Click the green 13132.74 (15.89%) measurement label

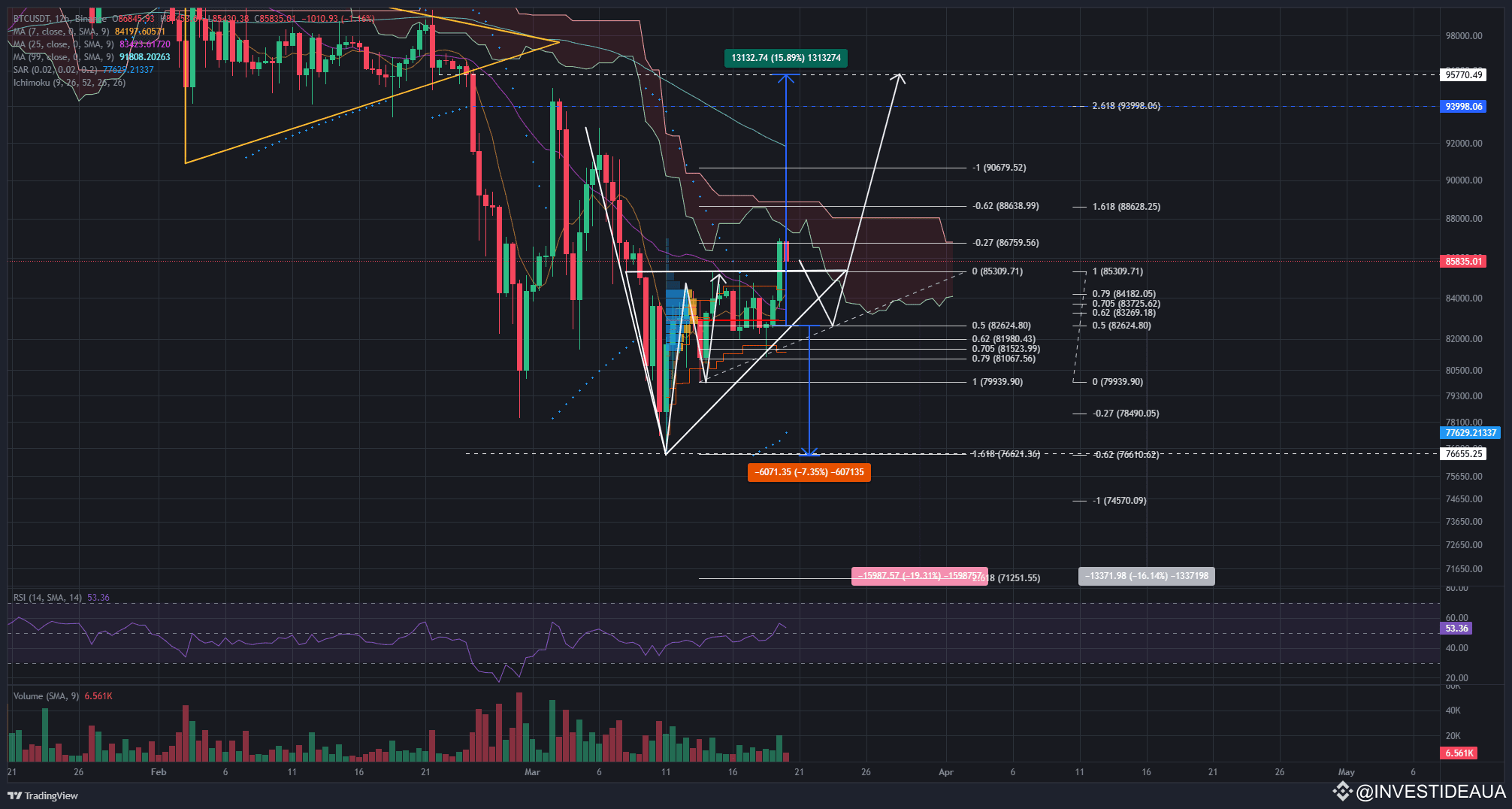pyautogui.click(x=786, y=58)
